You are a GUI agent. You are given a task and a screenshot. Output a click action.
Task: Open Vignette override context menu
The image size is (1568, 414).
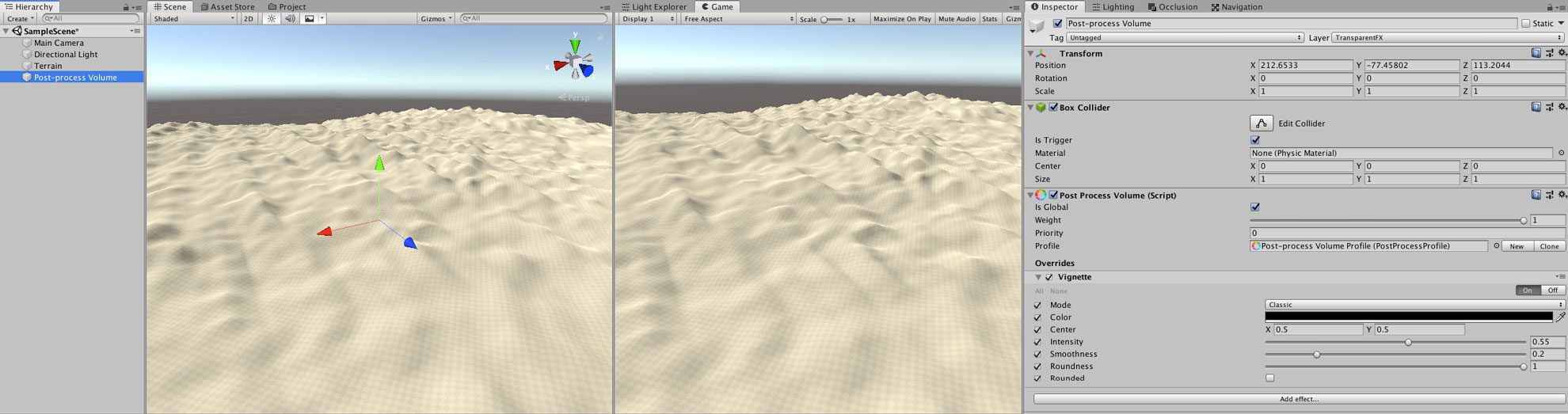pos(1559,277)
